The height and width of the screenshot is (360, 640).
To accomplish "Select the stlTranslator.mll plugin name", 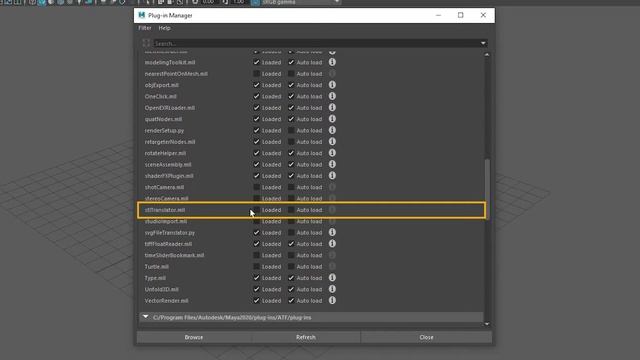I will pyautogui.click(x=165, y=210).
